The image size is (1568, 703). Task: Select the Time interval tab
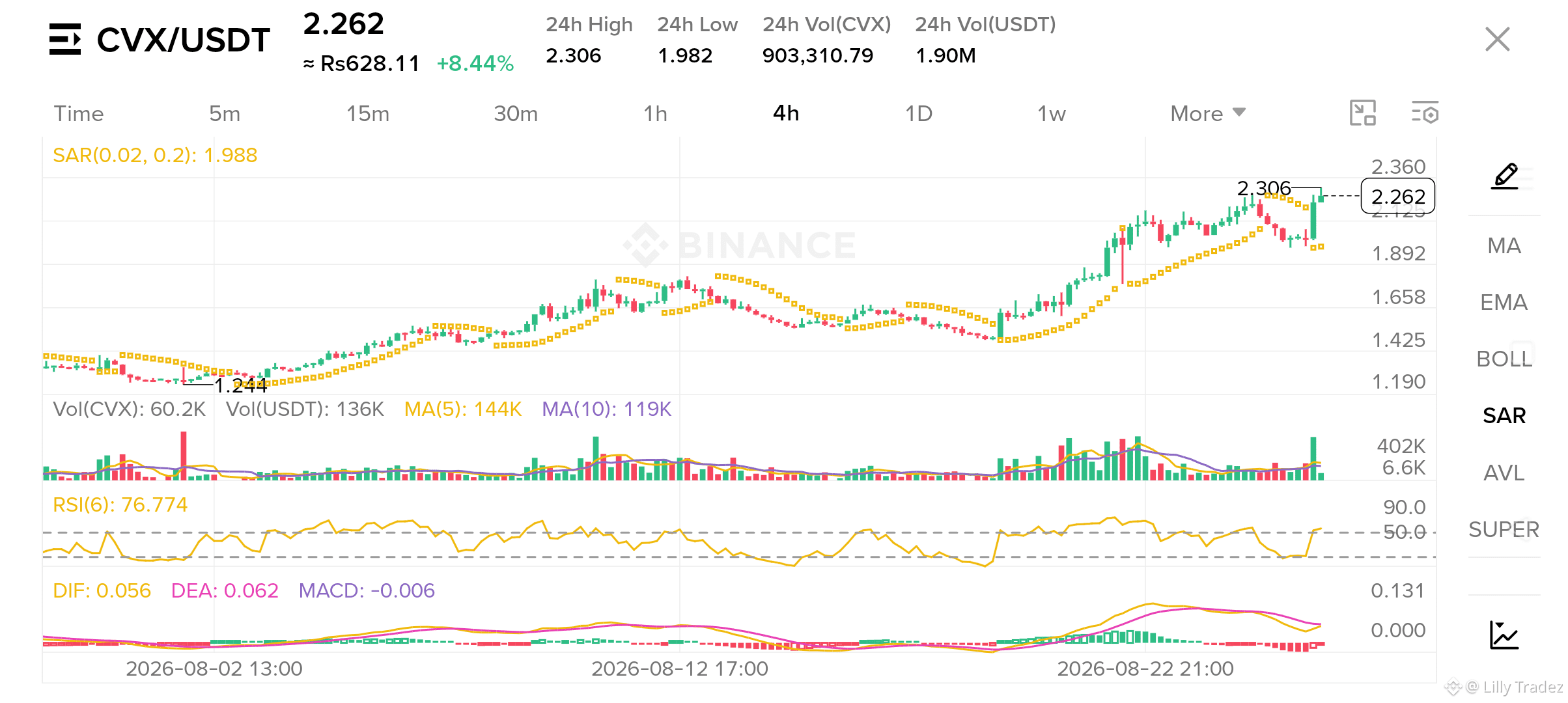tap(79, 114)
